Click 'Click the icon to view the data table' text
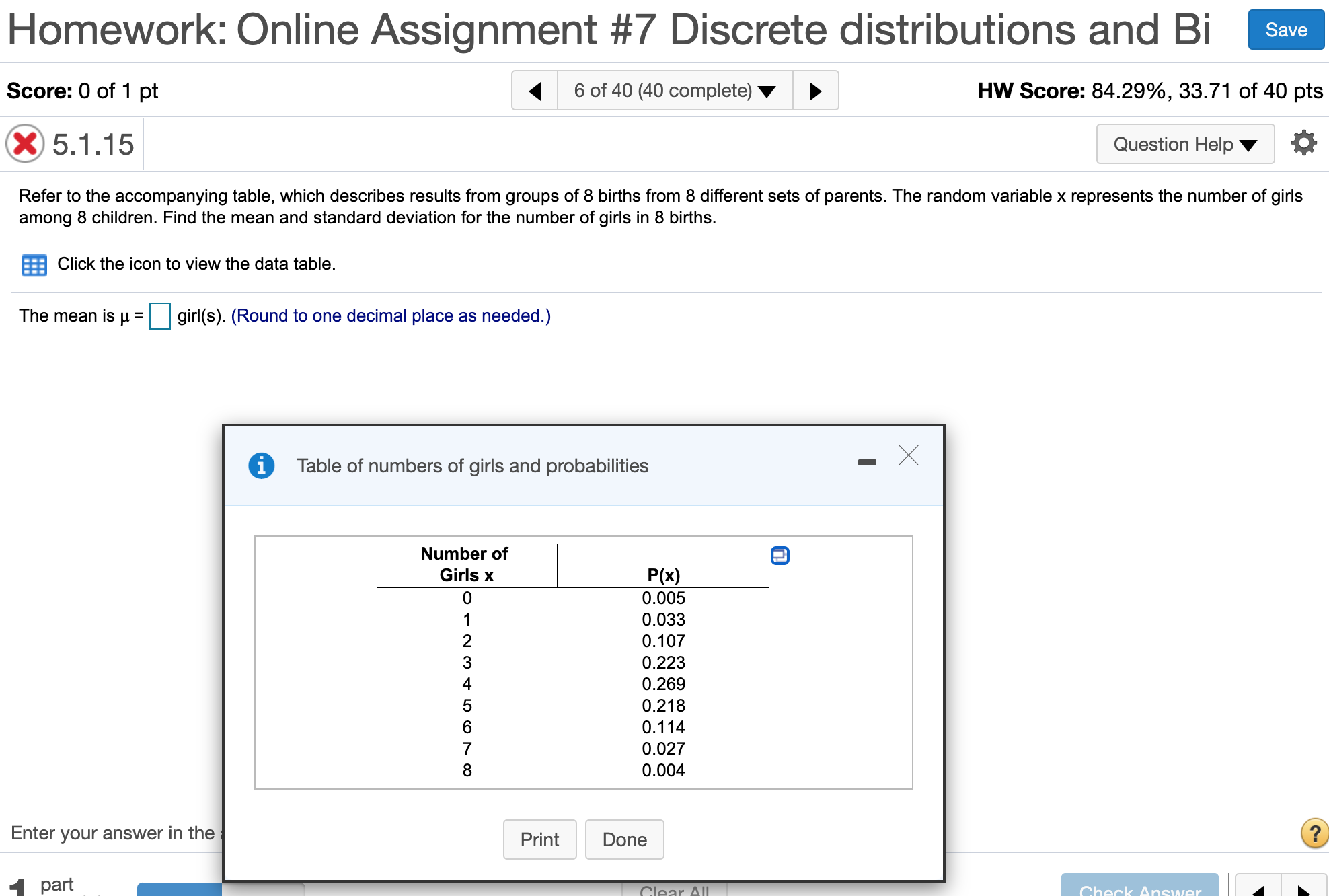The image size is (1329, 896). (x=196, y=264)
